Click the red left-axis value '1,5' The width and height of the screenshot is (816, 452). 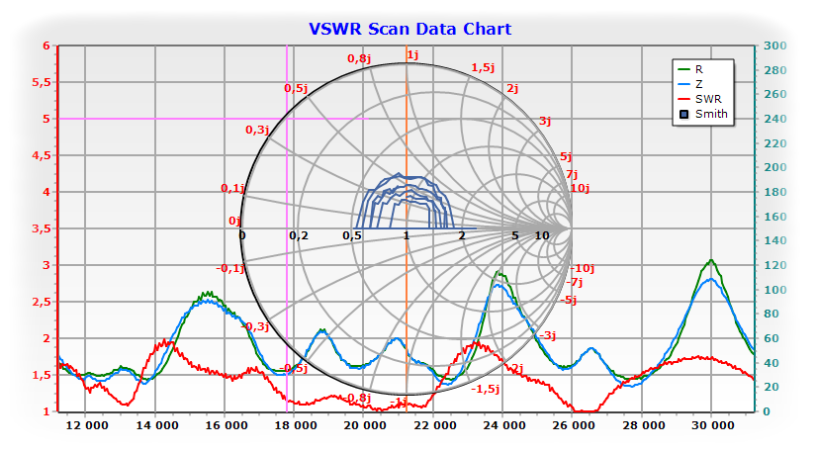tap(42, 375)
